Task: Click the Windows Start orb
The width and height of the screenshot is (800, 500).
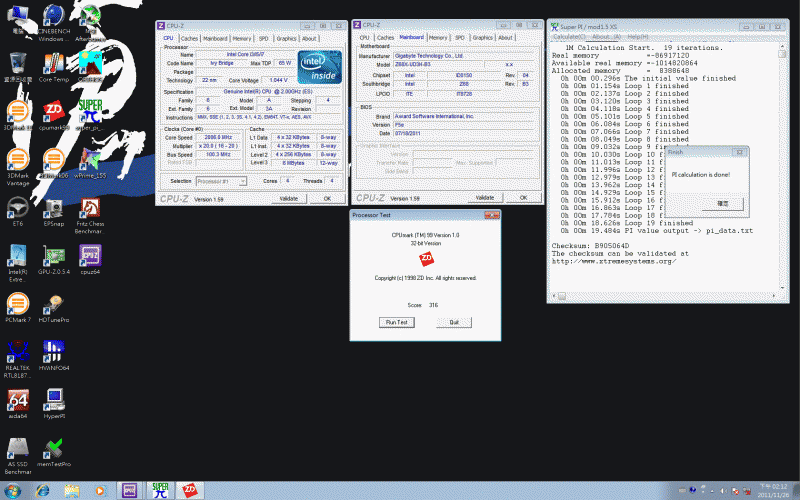Action: tap(12, 490)
